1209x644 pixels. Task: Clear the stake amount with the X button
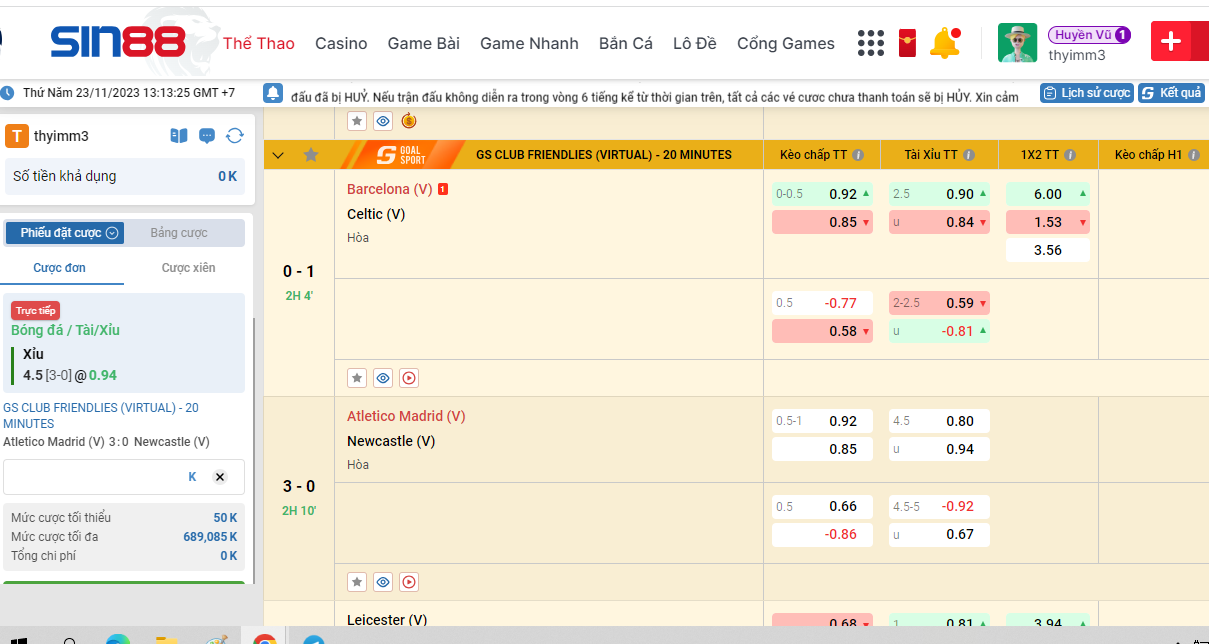pos(220,477)
